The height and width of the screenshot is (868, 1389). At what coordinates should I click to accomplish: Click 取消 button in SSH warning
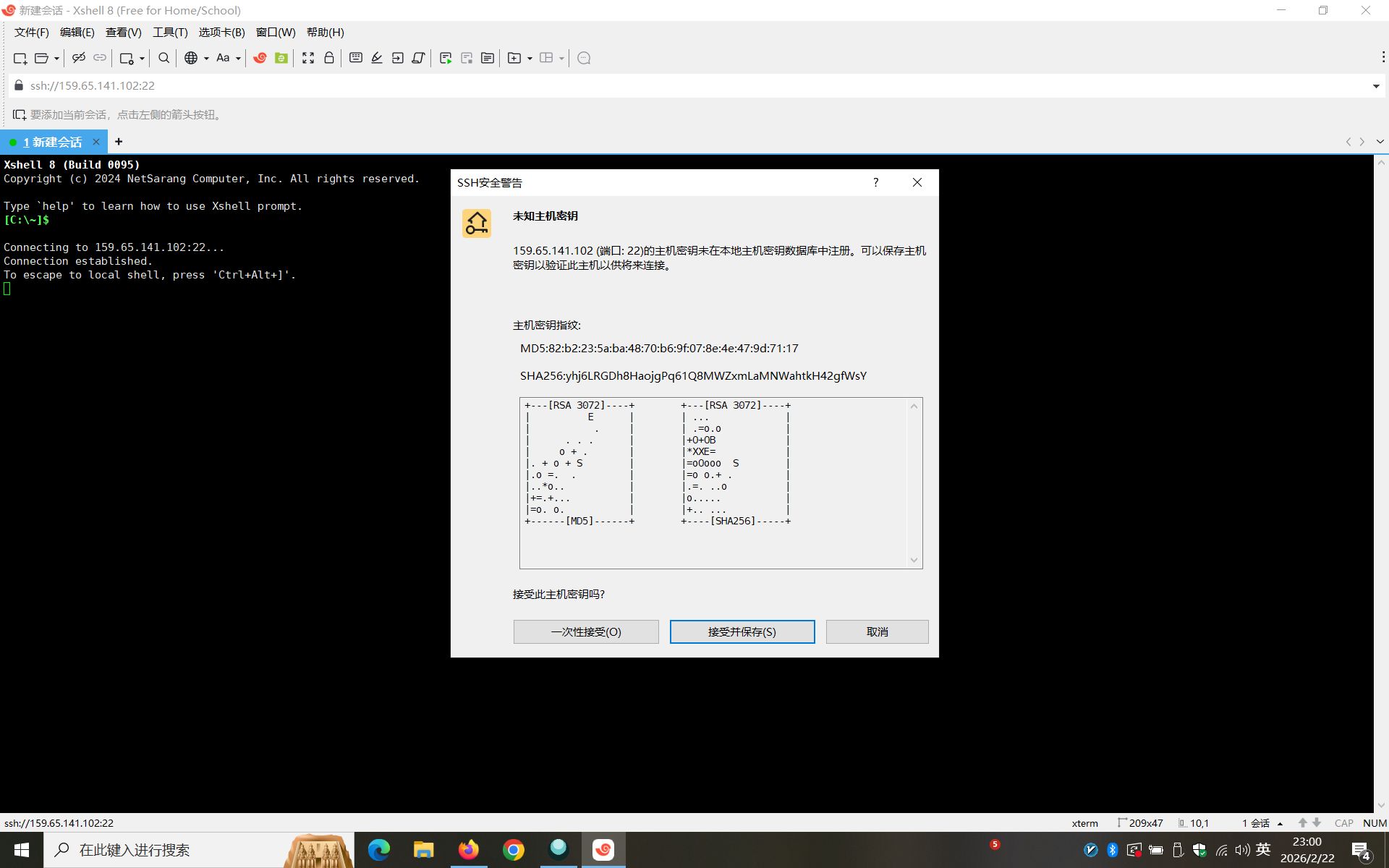pos(878,631)
